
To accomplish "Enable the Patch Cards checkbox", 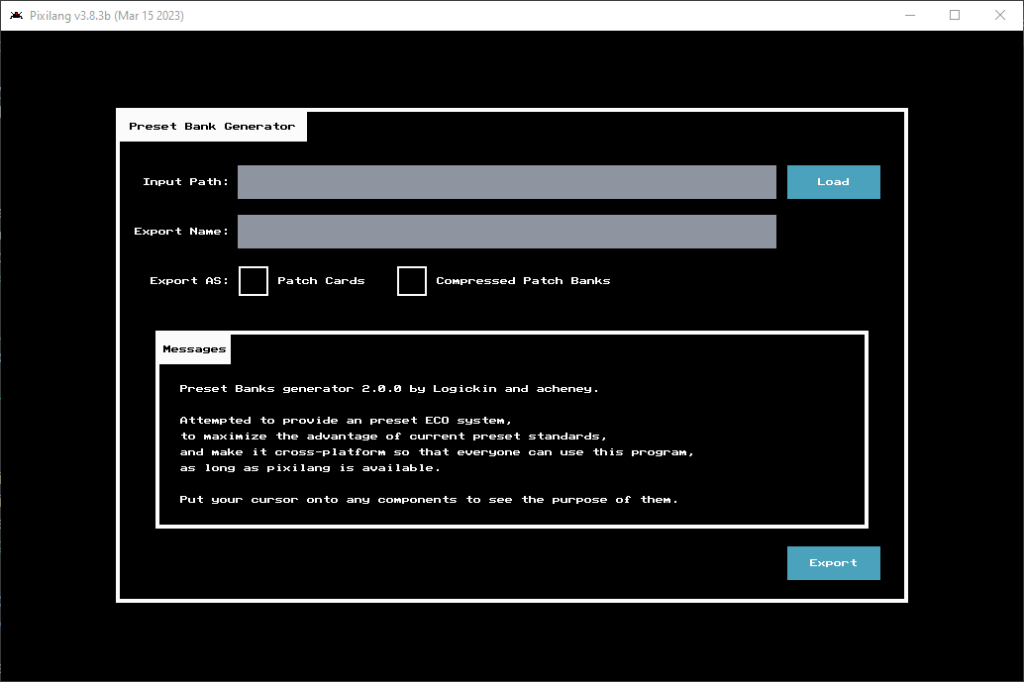I will coord(253,281).
